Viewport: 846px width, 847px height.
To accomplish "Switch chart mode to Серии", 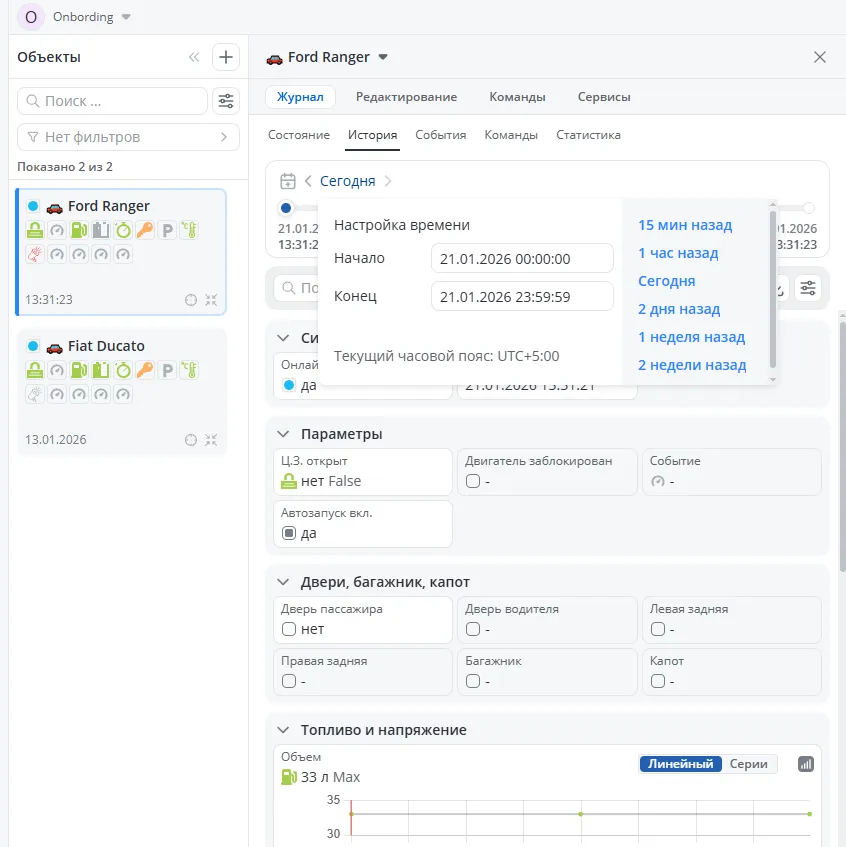I will point(748,764).
